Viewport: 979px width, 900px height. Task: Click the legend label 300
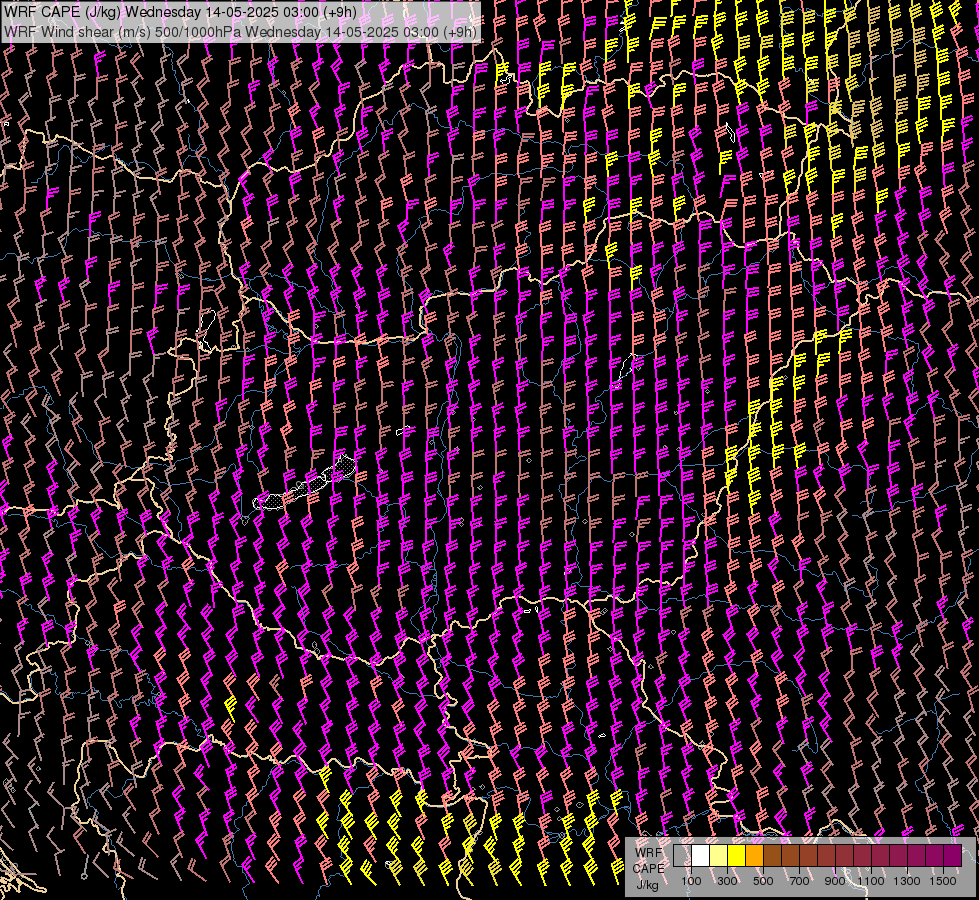coord(727,881)
